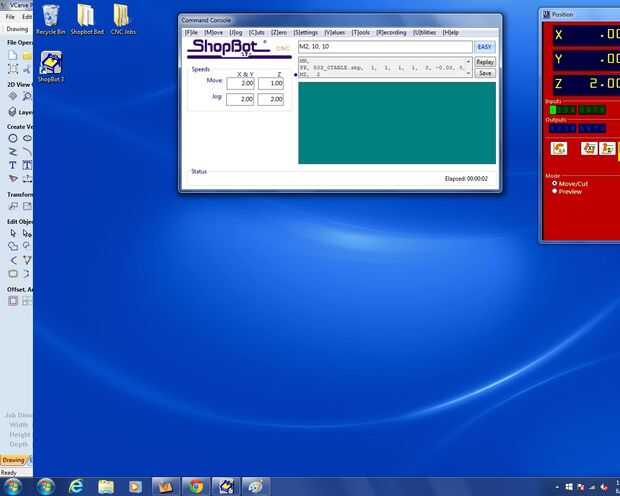Select Move/Cut mode radio button
Viewport: 620px width, 496px height.
coord(555,184)
